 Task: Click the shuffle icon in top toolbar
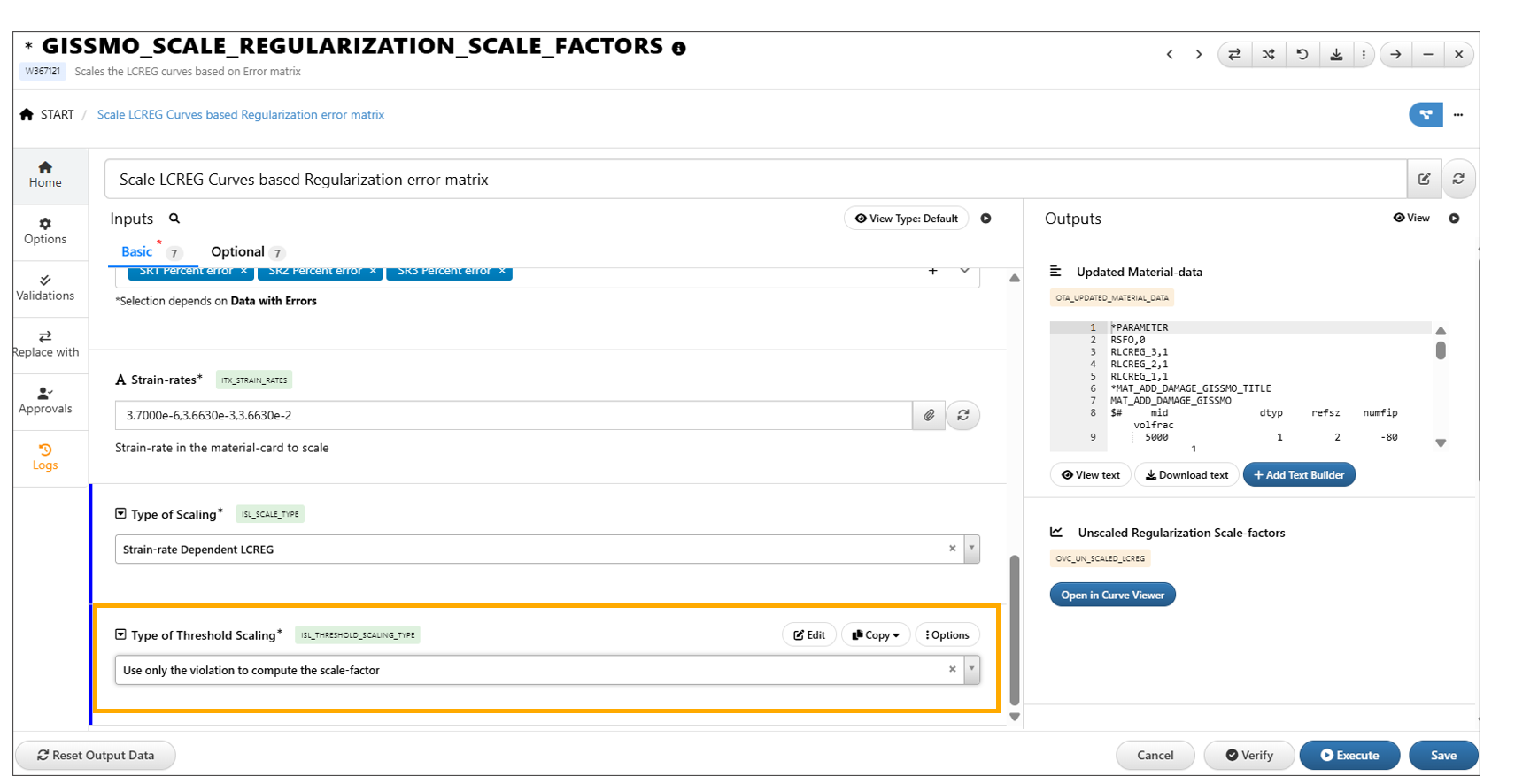tap(1268, 55)
